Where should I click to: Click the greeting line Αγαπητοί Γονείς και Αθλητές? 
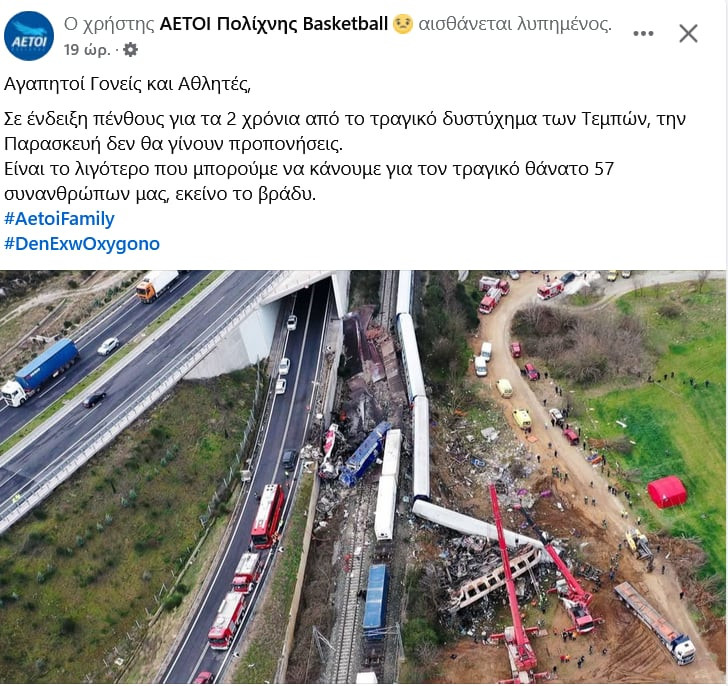(x=127, y=84)
